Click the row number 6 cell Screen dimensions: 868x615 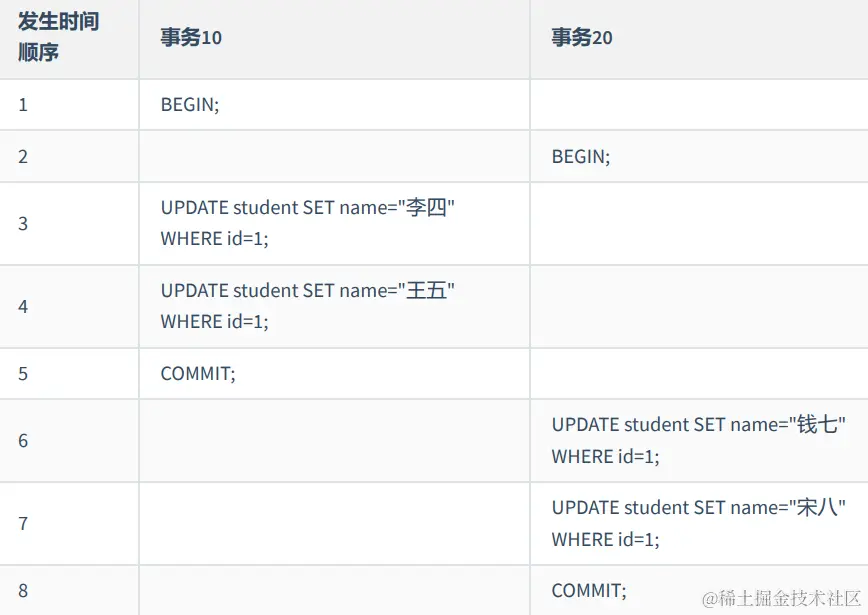coord(23,440)
